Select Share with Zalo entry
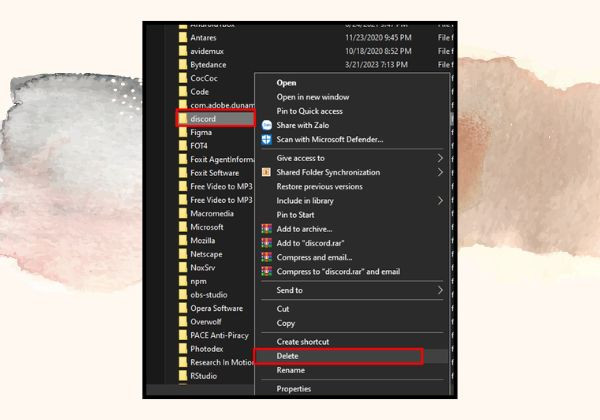 tap(303, 125)
